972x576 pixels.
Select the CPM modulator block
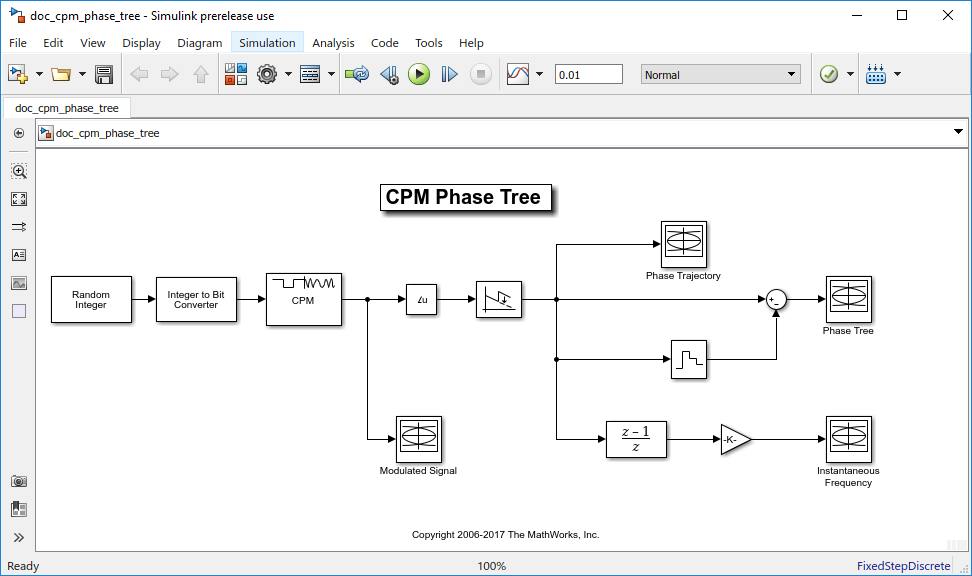point(304,299)
